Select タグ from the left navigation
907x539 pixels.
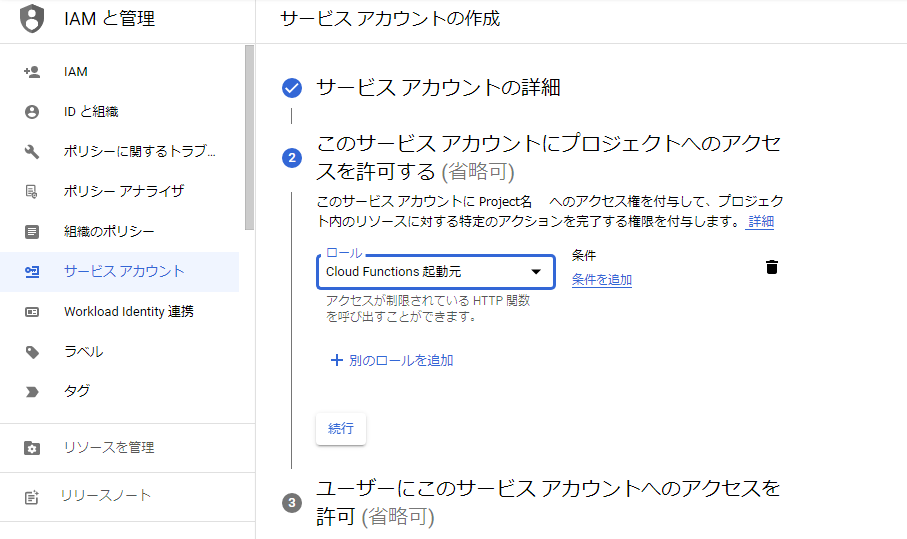click(77, 392)
